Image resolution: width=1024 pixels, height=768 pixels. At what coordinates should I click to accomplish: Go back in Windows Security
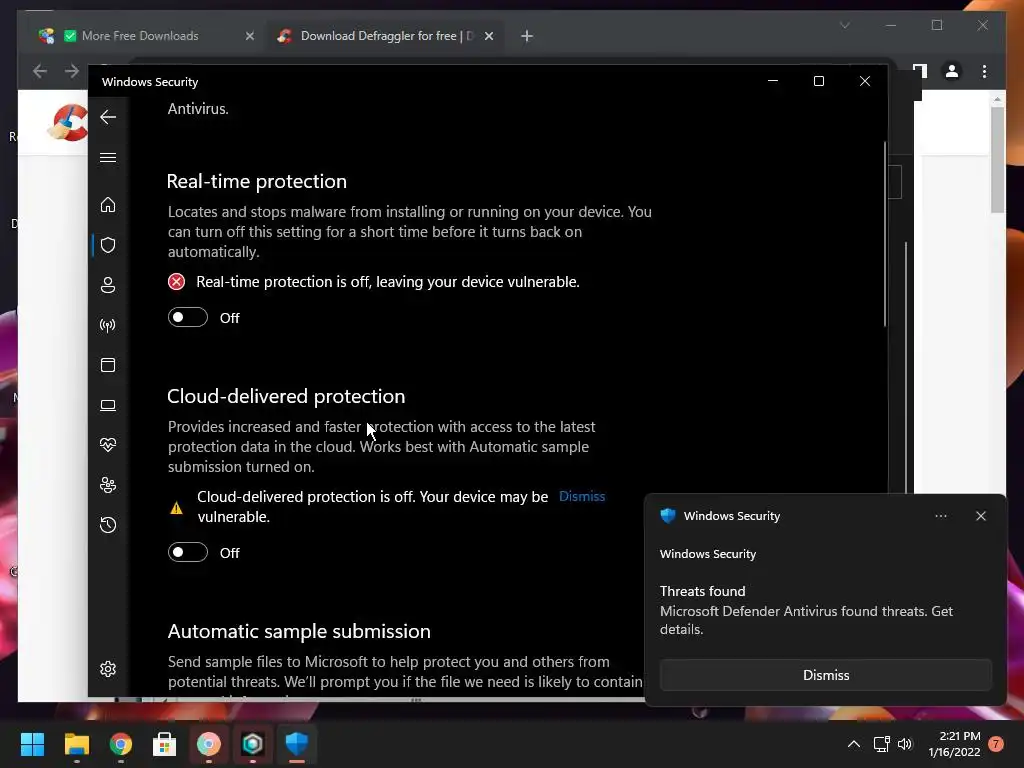(x=108, y=117)
